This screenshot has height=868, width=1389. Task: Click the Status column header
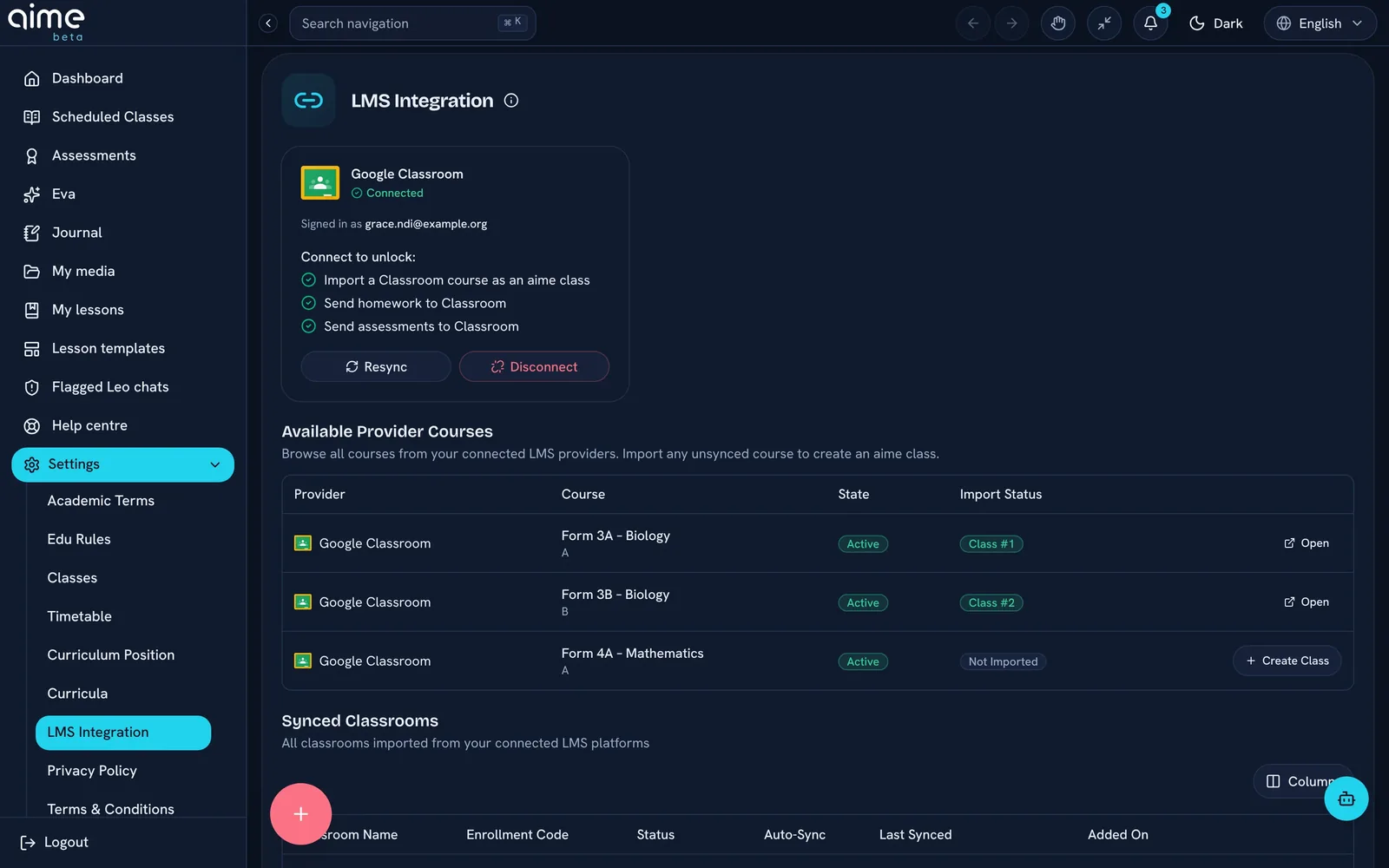point(655,835)
